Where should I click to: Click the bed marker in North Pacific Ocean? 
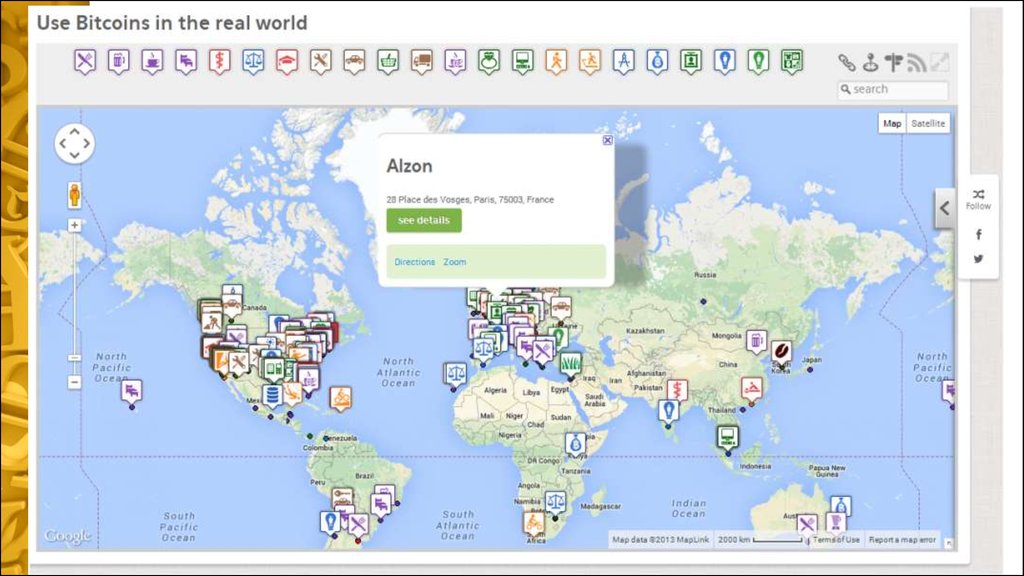[x=132, y=392]
